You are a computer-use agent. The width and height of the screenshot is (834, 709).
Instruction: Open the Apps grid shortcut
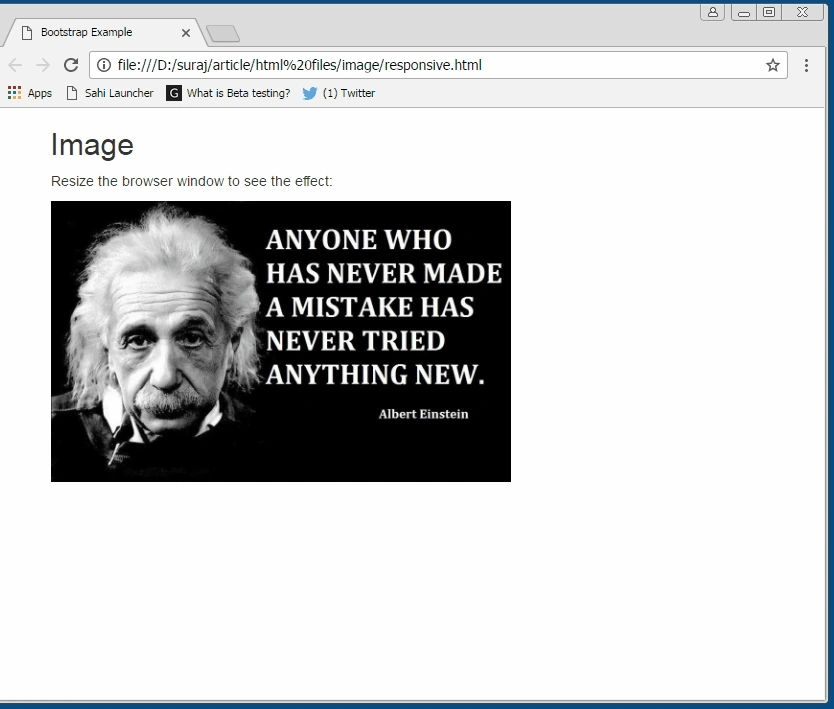click(x=30, y=93)
